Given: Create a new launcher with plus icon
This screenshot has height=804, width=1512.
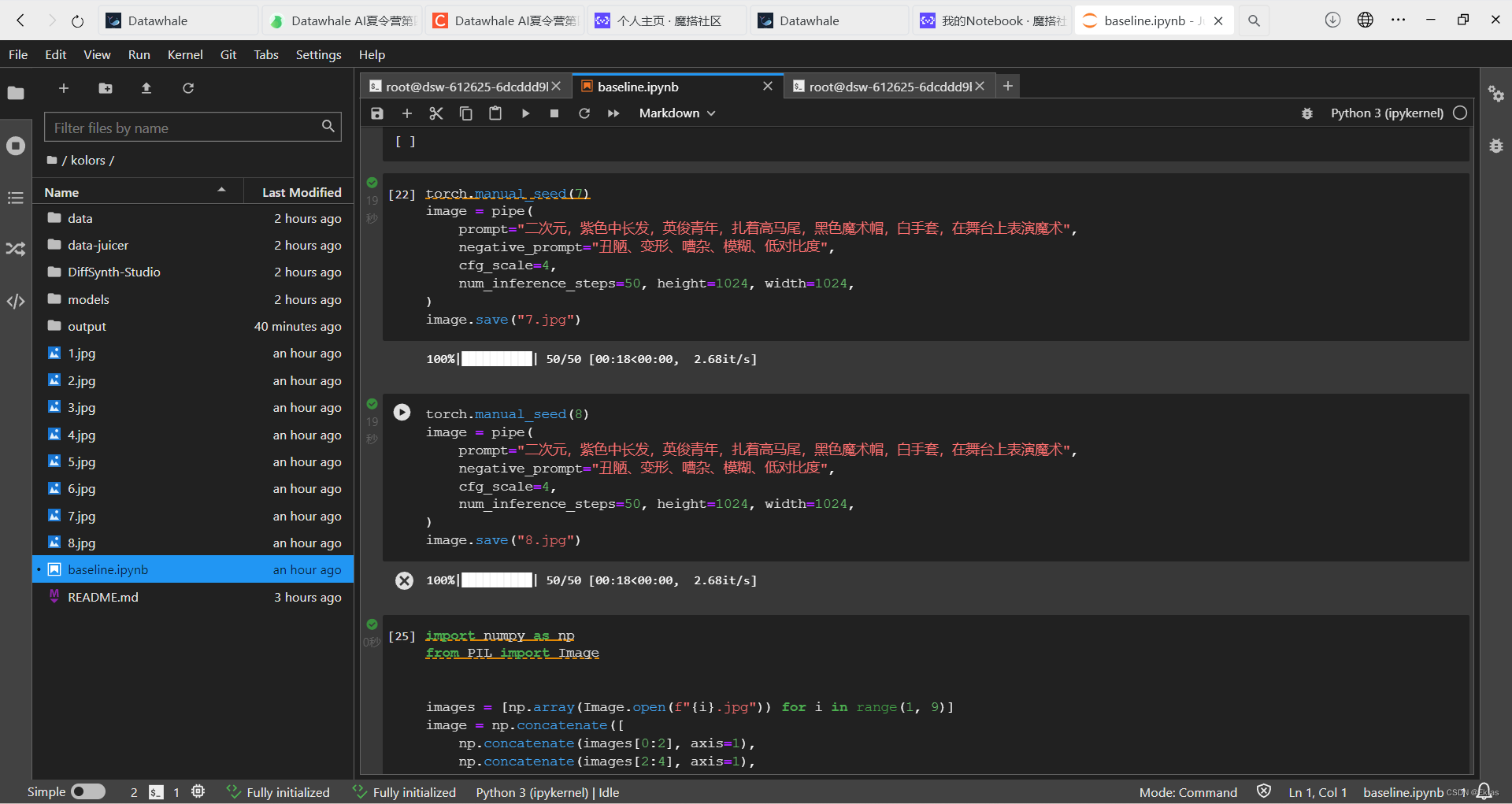Looking at the screenshot, I should click(64, 88).
